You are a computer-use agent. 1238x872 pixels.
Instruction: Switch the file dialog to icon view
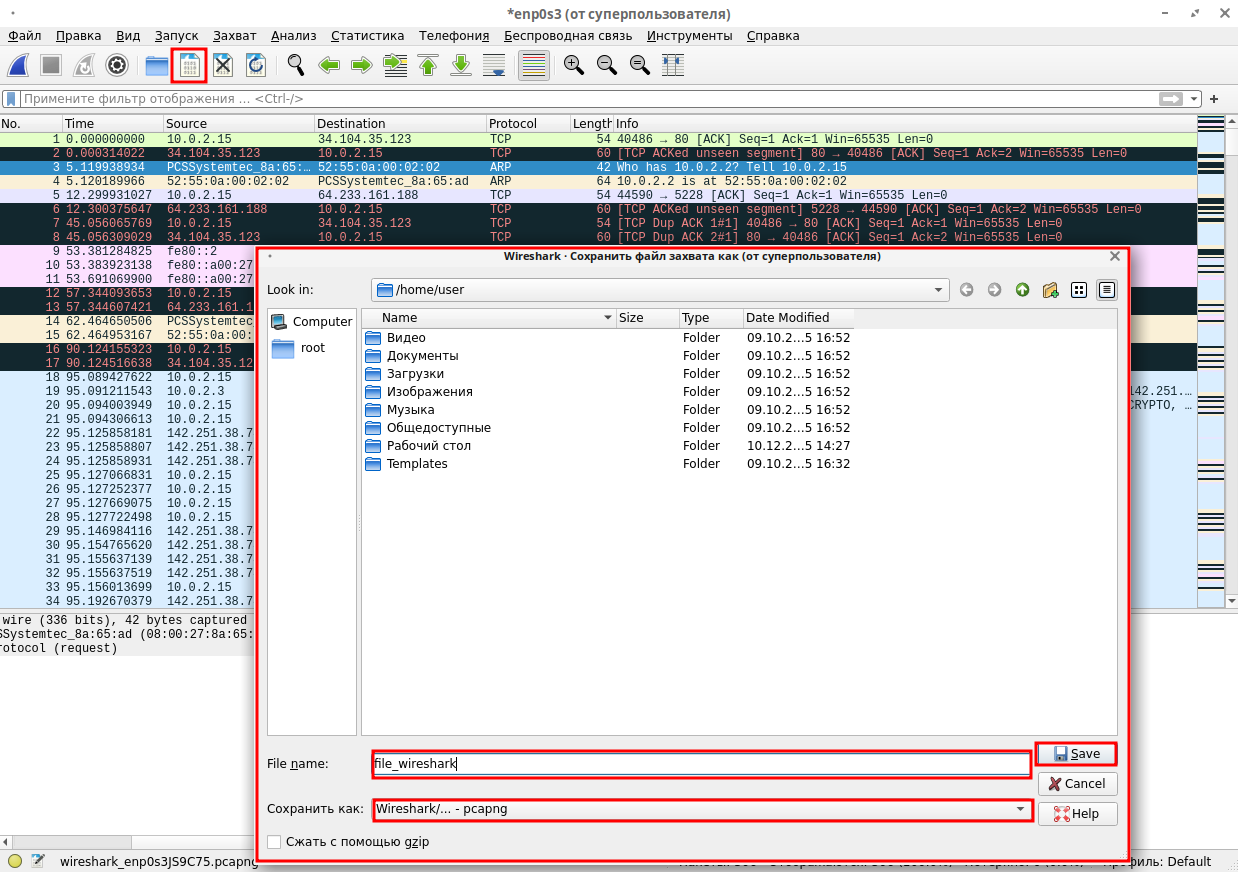tap(1079, 290)
